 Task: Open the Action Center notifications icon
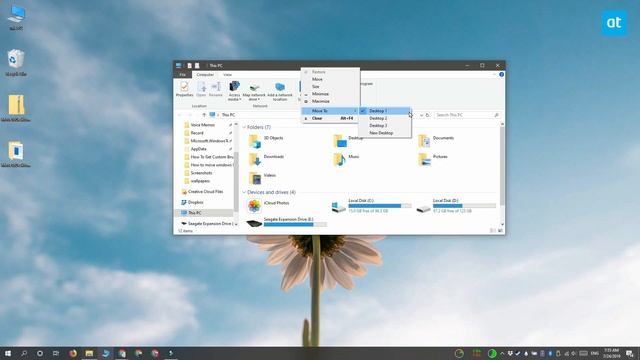[630, 353]
